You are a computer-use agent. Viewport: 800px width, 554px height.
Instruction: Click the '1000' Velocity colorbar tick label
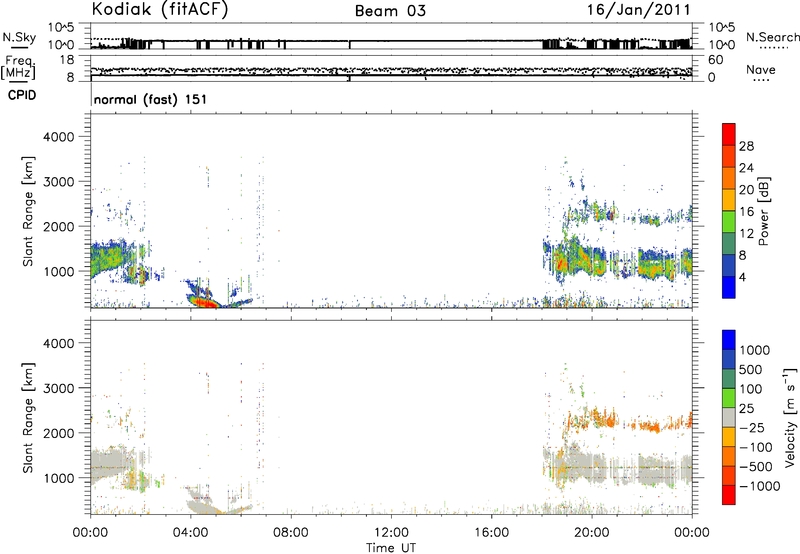click(x=754, y=350)
